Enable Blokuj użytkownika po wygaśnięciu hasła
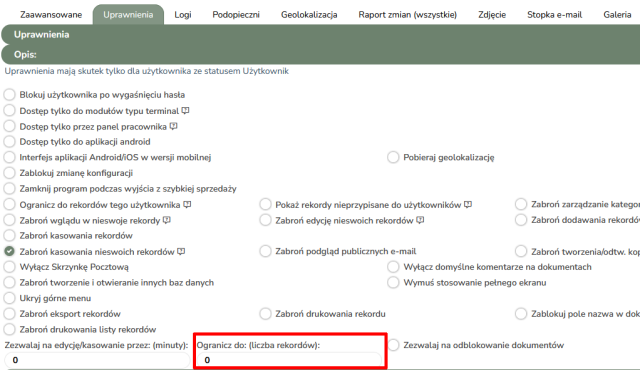The height and width of the screenshot is (370, 640). tap(9, 95)
